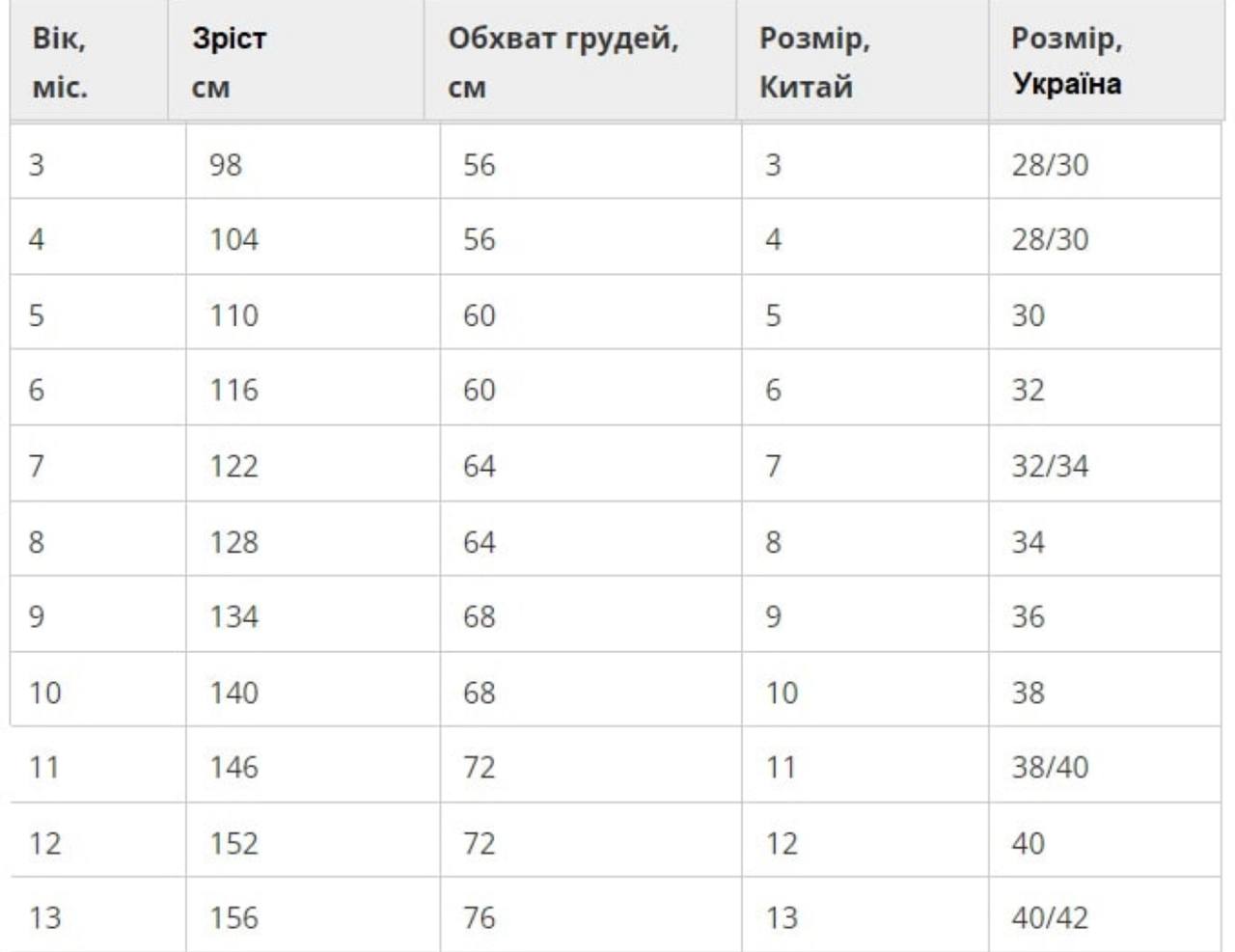Select the 128 height cell
Image resolution: width=1235 pixels, height=952 pixels.
234,542
